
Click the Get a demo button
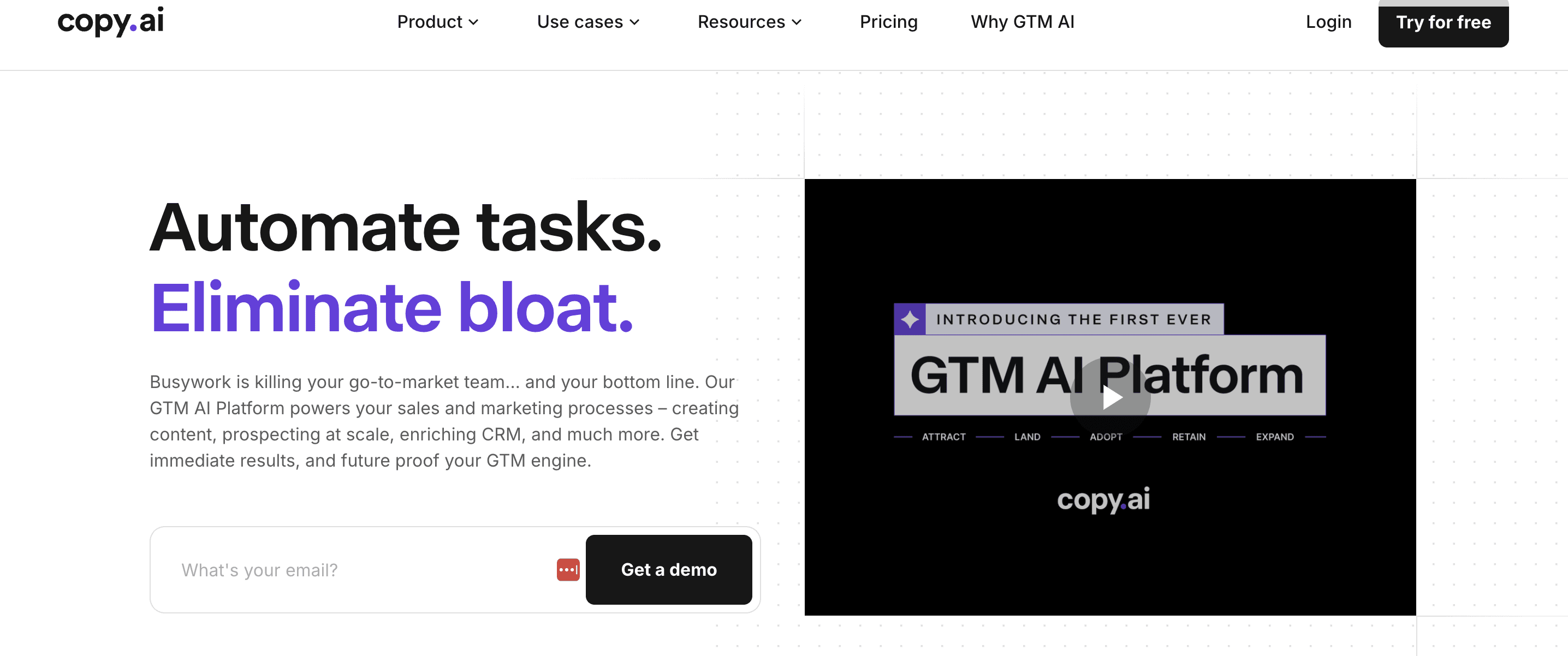point(668,569)
